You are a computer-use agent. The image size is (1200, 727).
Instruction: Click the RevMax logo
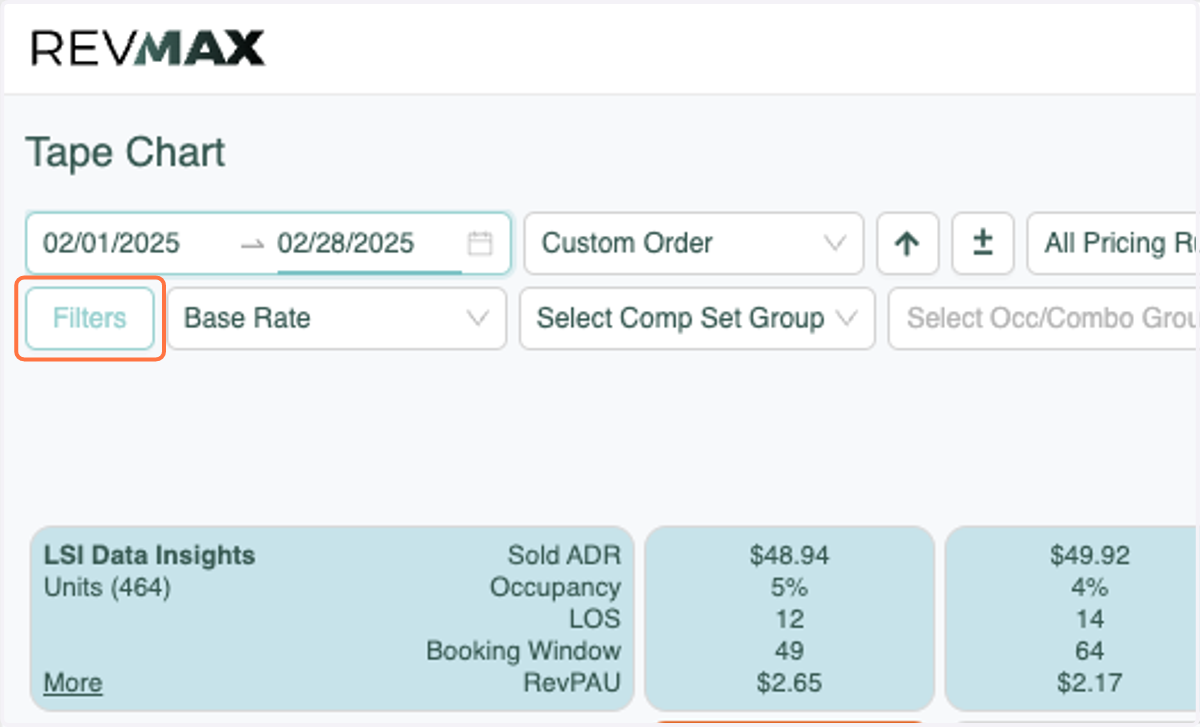pos(148,48)
